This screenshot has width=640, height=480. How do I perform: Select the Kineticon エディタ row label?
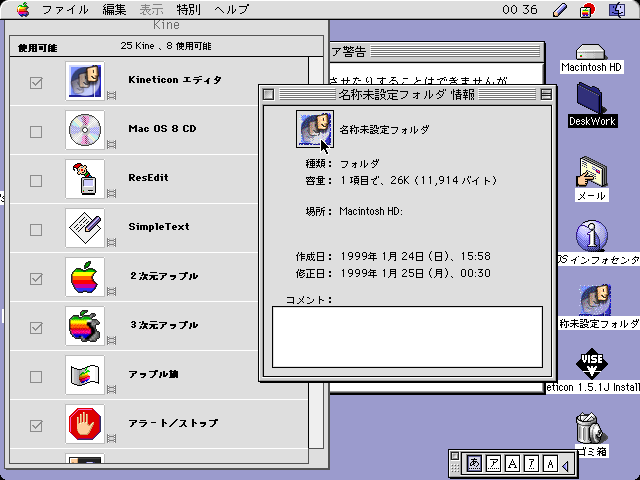pyautogui.click(x=175, y=80)
